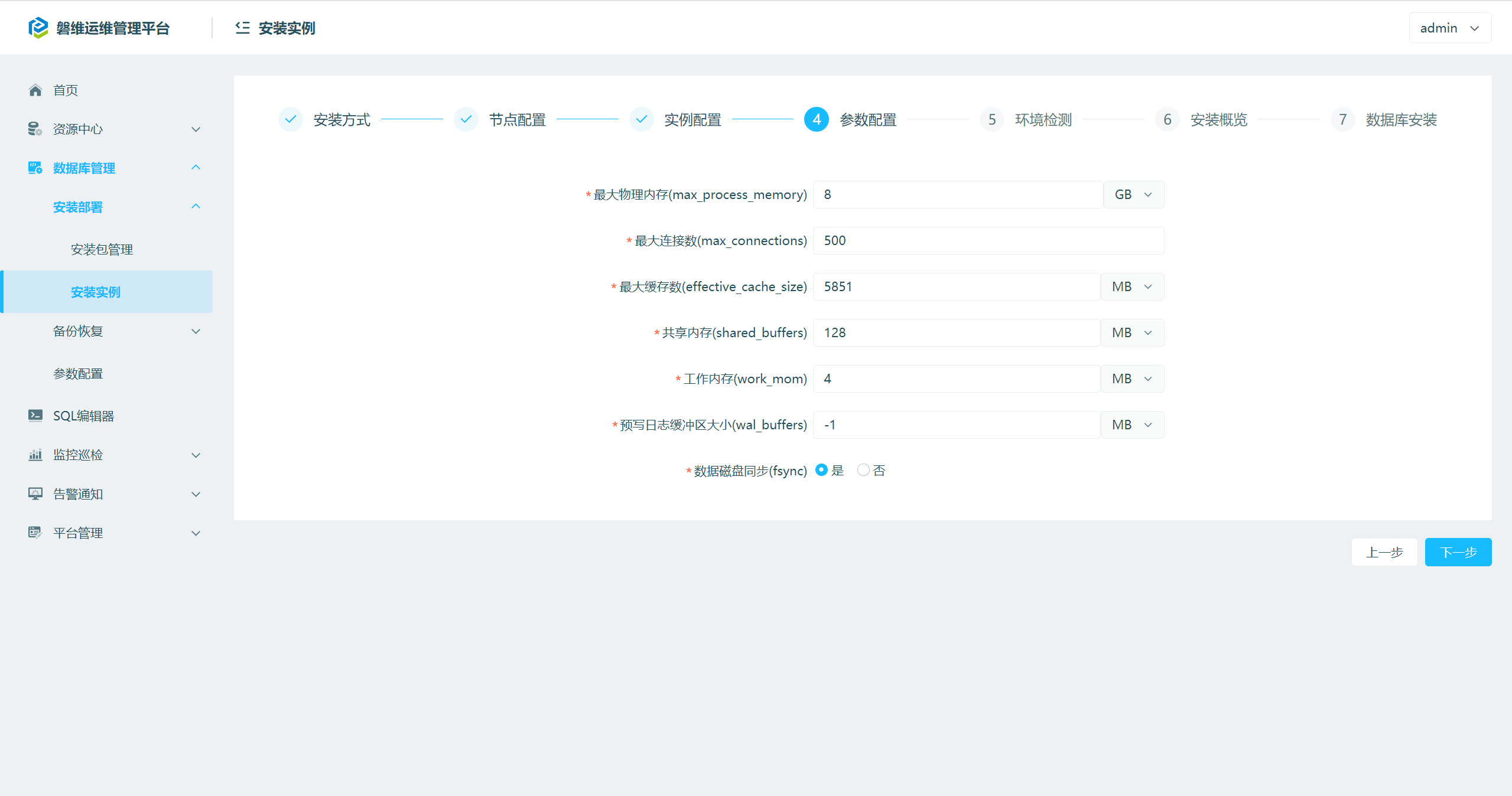Viewport: 1512px width, 796px height.
Task: Open 安装包管理 menu item
Action: click(x=102, y=249)
